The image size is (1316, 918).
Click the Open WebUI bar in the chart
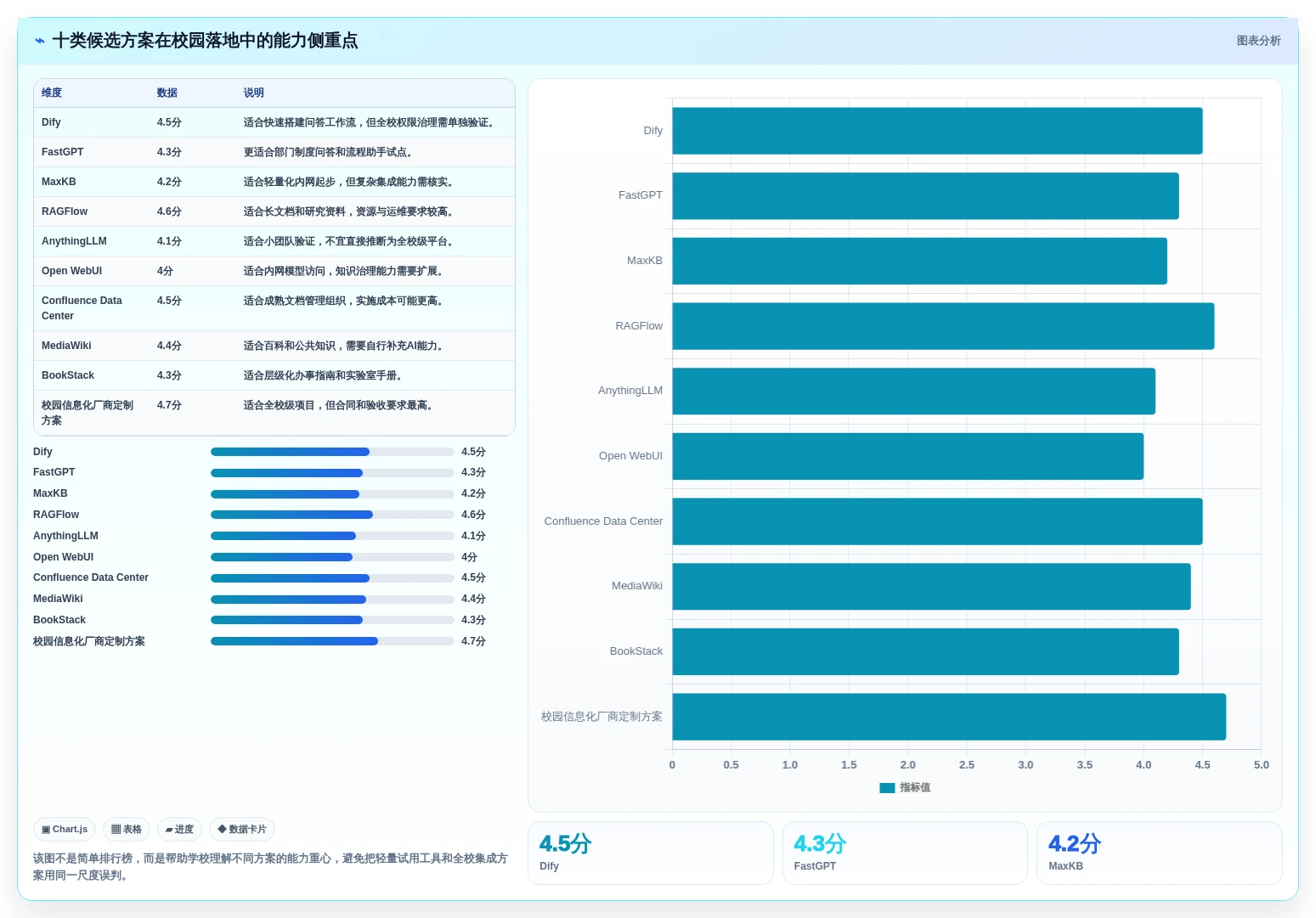point(907,456)
